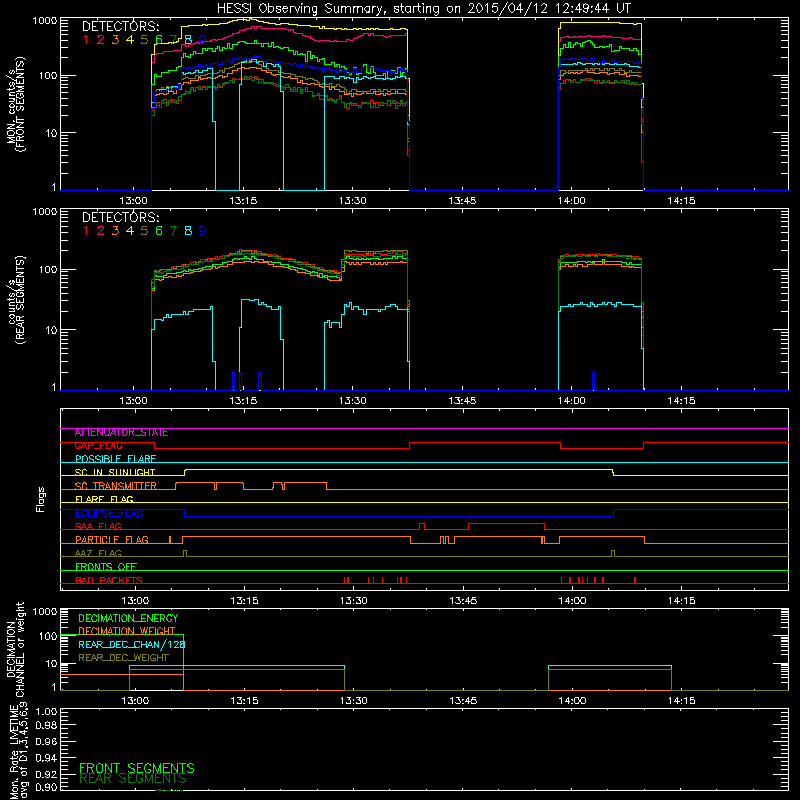
Task: Select detector 1 in the rear segments legend
Action: pos(86,231)
